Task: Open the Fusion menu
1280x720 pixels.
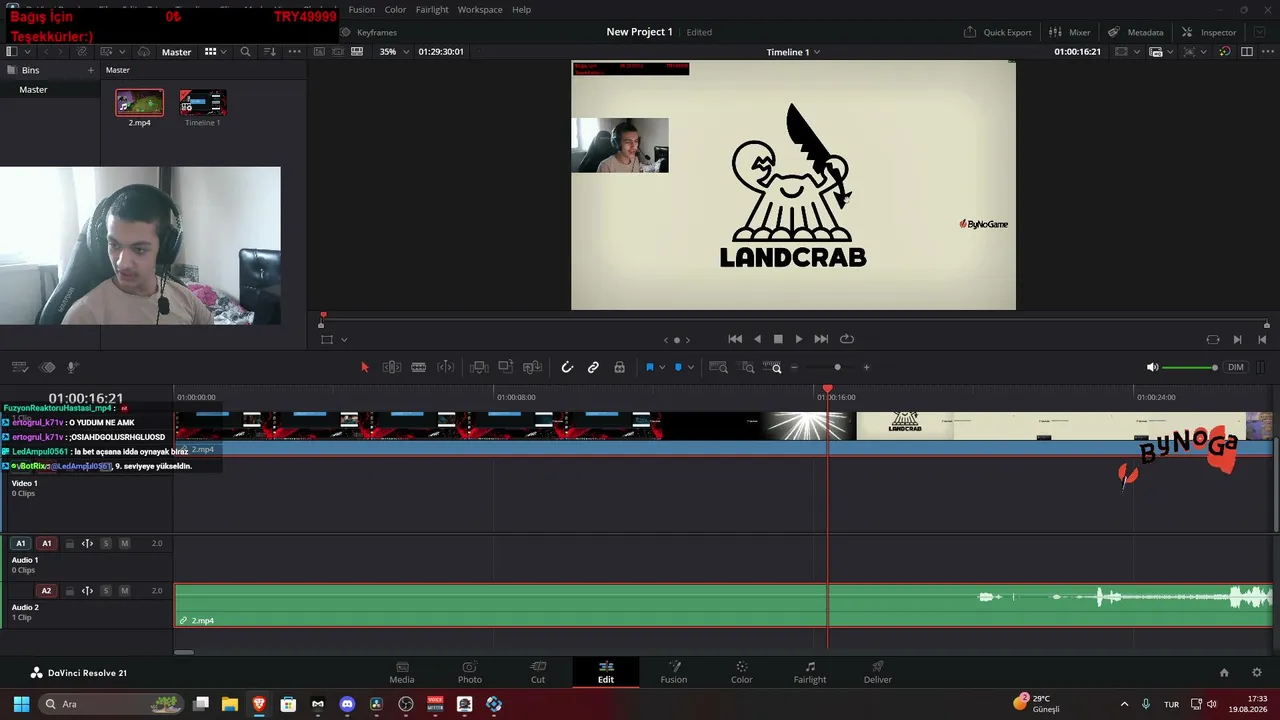Action: (x=362, y=9)
